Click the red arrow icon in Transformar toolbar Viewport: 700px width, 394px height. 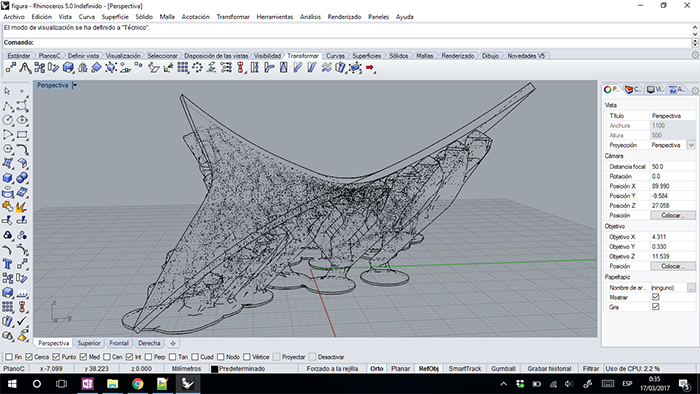point(370,68)
